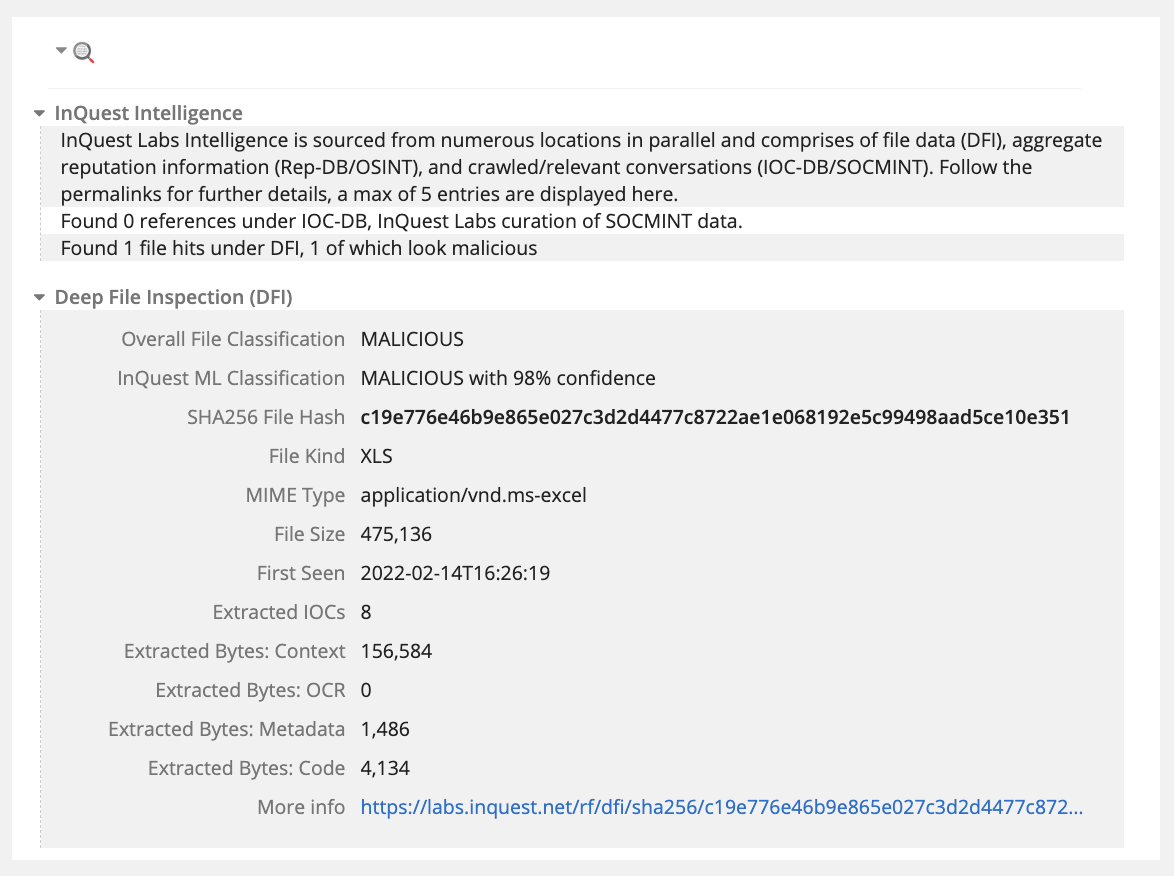1174x876 pixels.
Task: Click the DFI file hits found row
Action: pos(299,248)
